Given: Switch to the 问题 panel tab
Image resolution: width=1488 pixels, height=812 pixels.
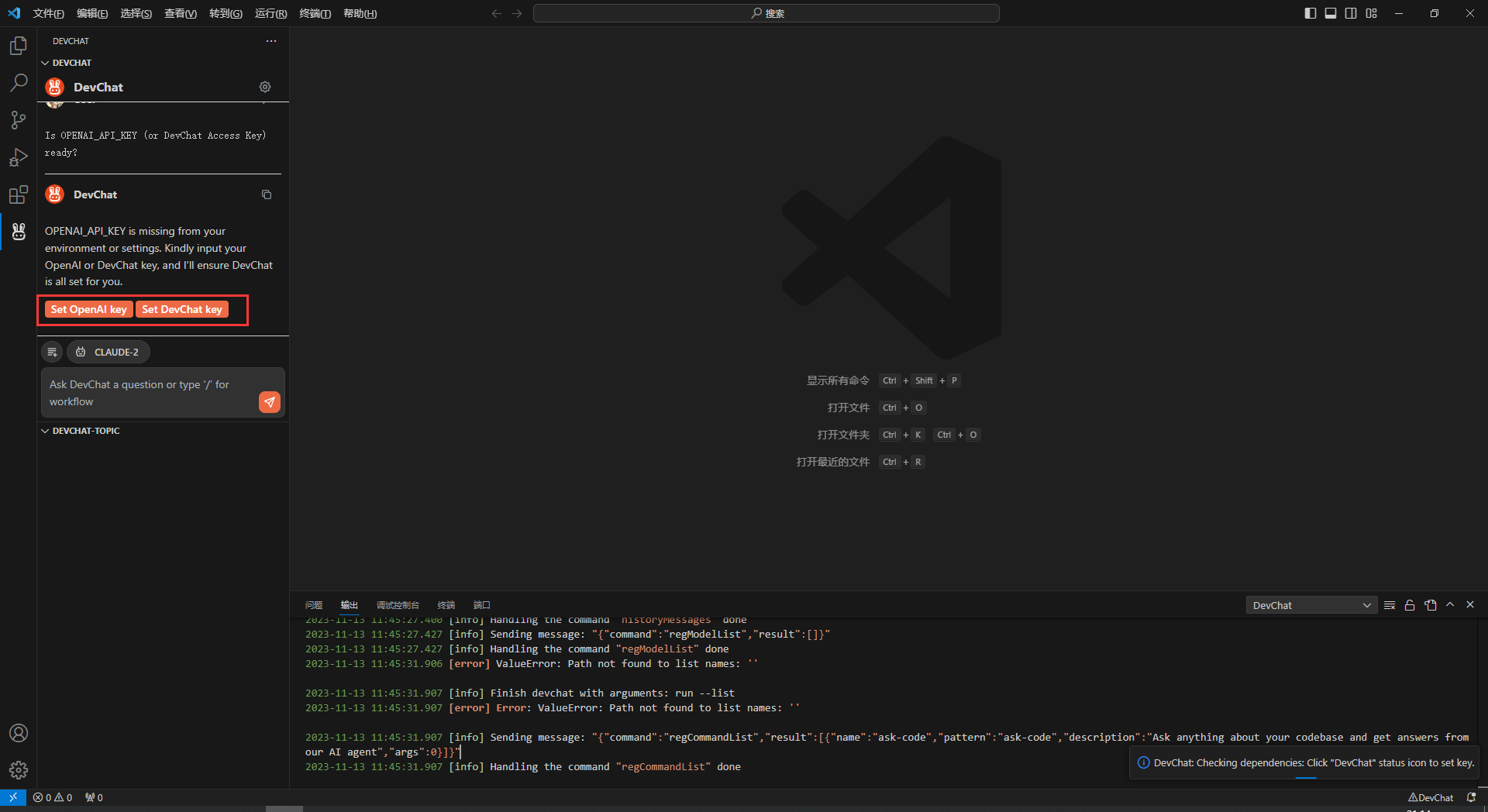Looking at the screenshot, I should point(314,605).
